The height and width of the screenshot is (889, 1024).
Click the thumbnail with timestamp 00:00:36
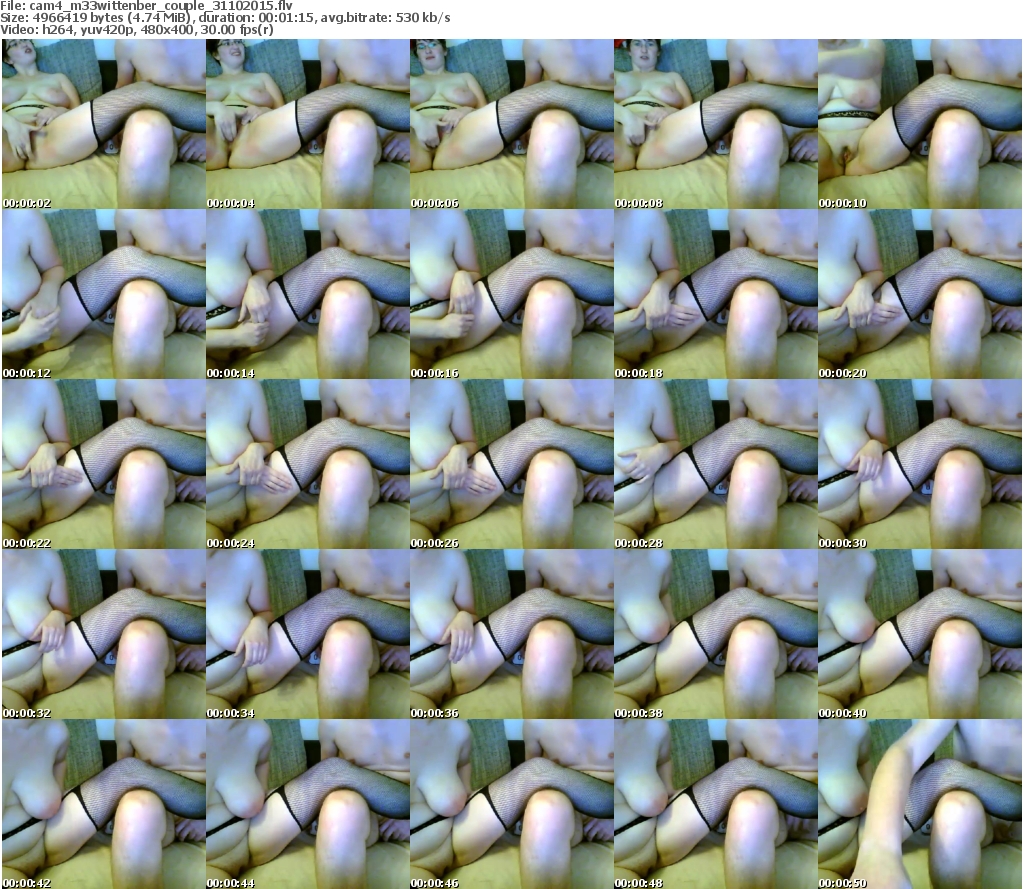pyautogui.click(x=511, y=634)
